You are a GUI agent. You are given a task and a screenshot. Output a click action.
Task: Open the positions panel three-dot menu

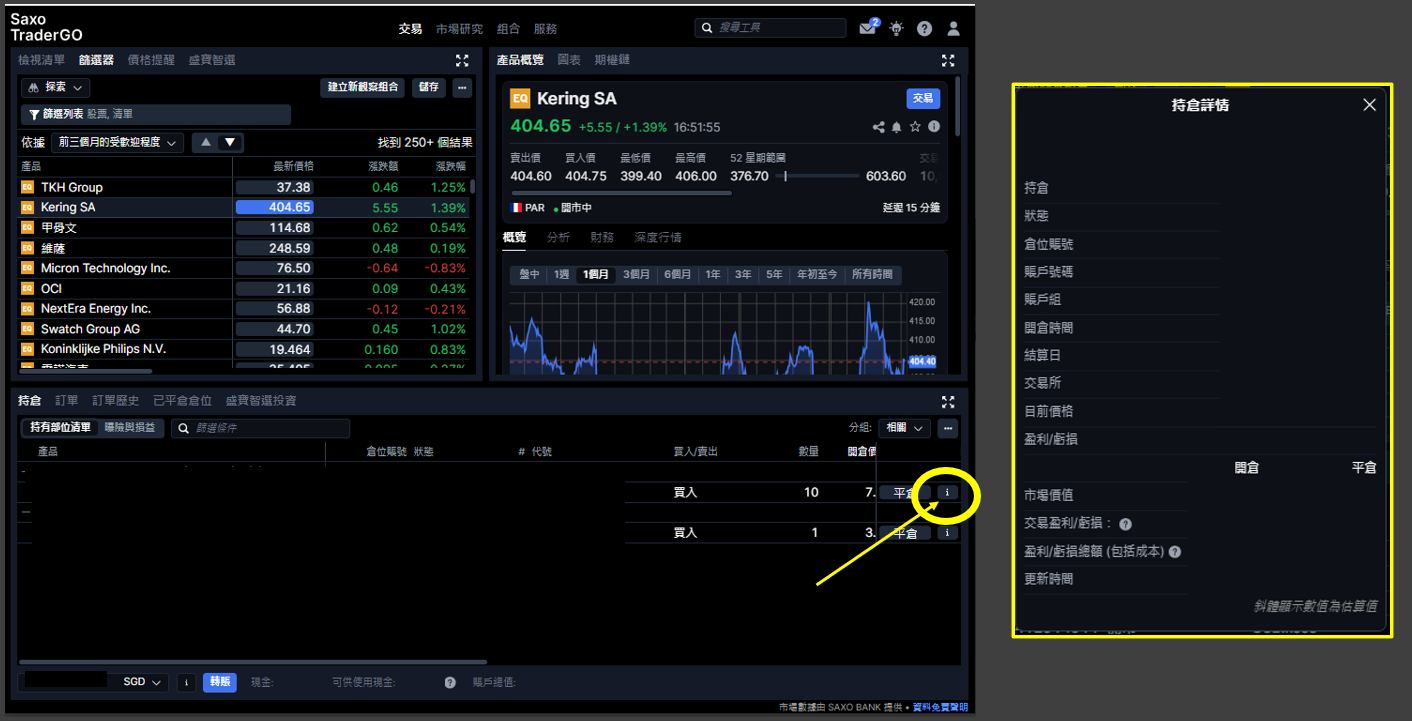[948, 428]
